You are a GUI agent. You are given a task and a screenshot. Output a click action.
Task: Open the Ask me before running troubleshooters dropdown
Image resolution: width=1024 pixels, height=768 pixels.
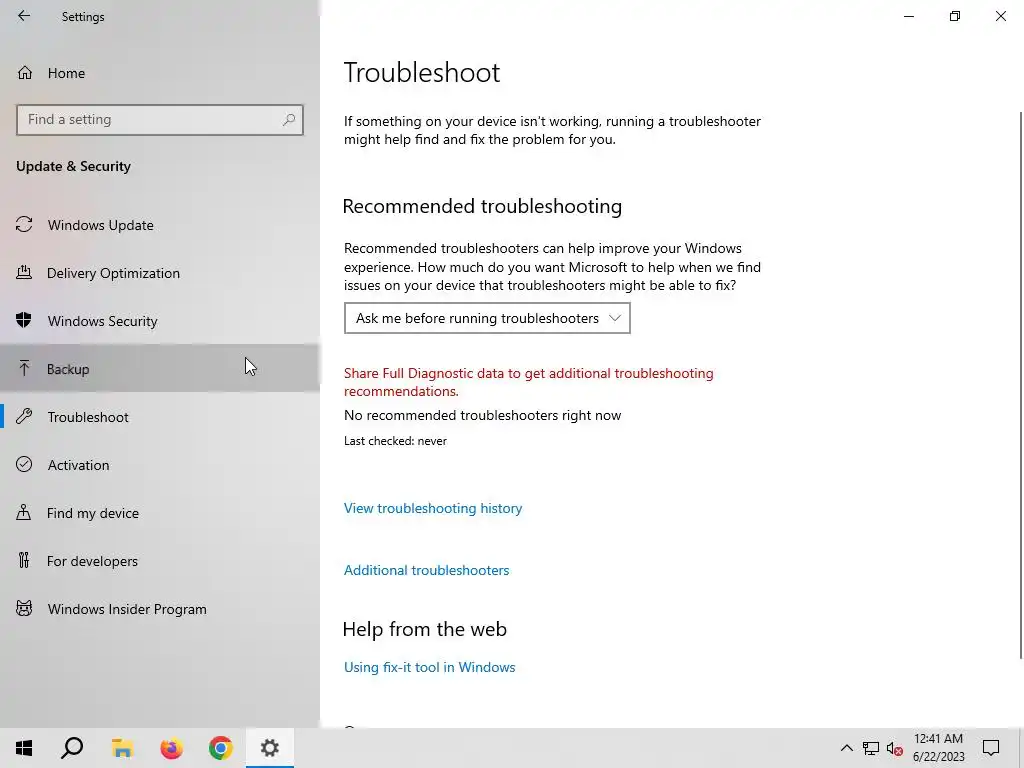(487, 318)
